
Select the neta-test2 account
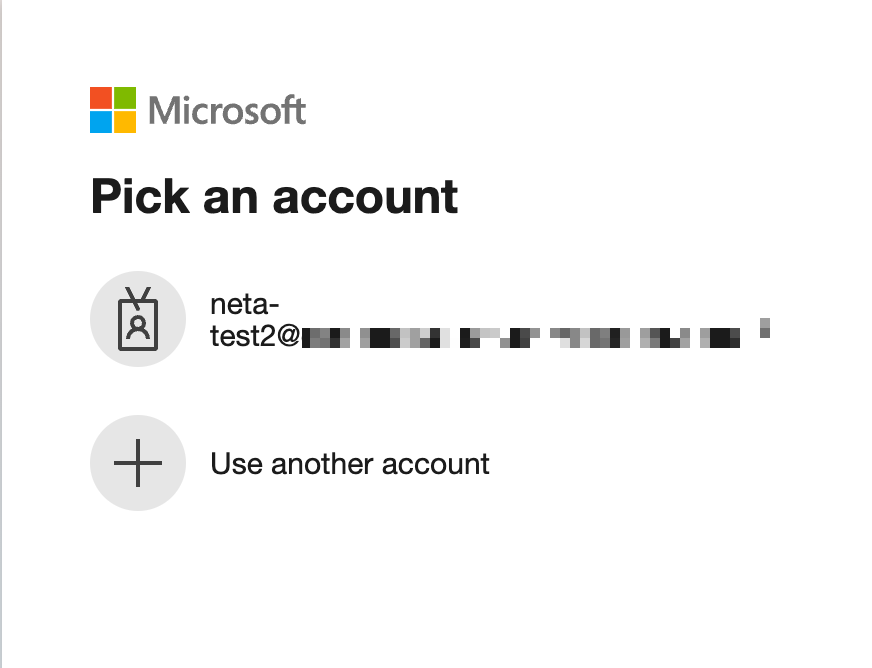click(x=430, y=319)
